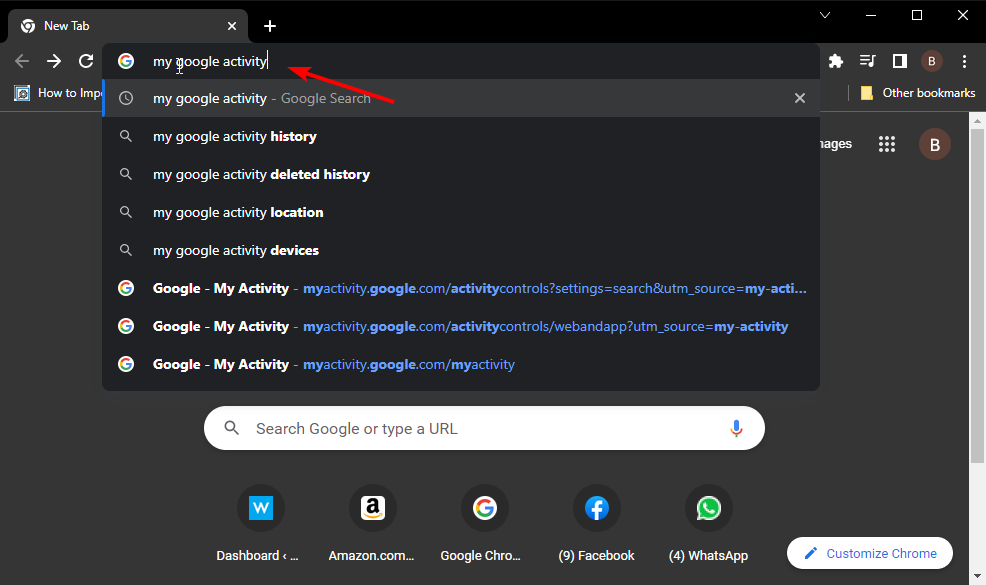
Task: Open the media controls icon
Action: pos(868,61)
